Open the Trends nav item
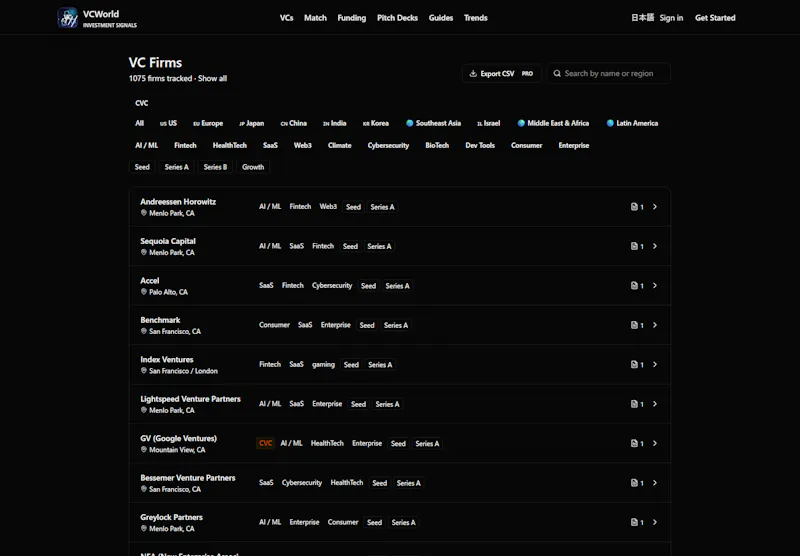The height and width of the screenshot is (556, 800). coord(476,18)
